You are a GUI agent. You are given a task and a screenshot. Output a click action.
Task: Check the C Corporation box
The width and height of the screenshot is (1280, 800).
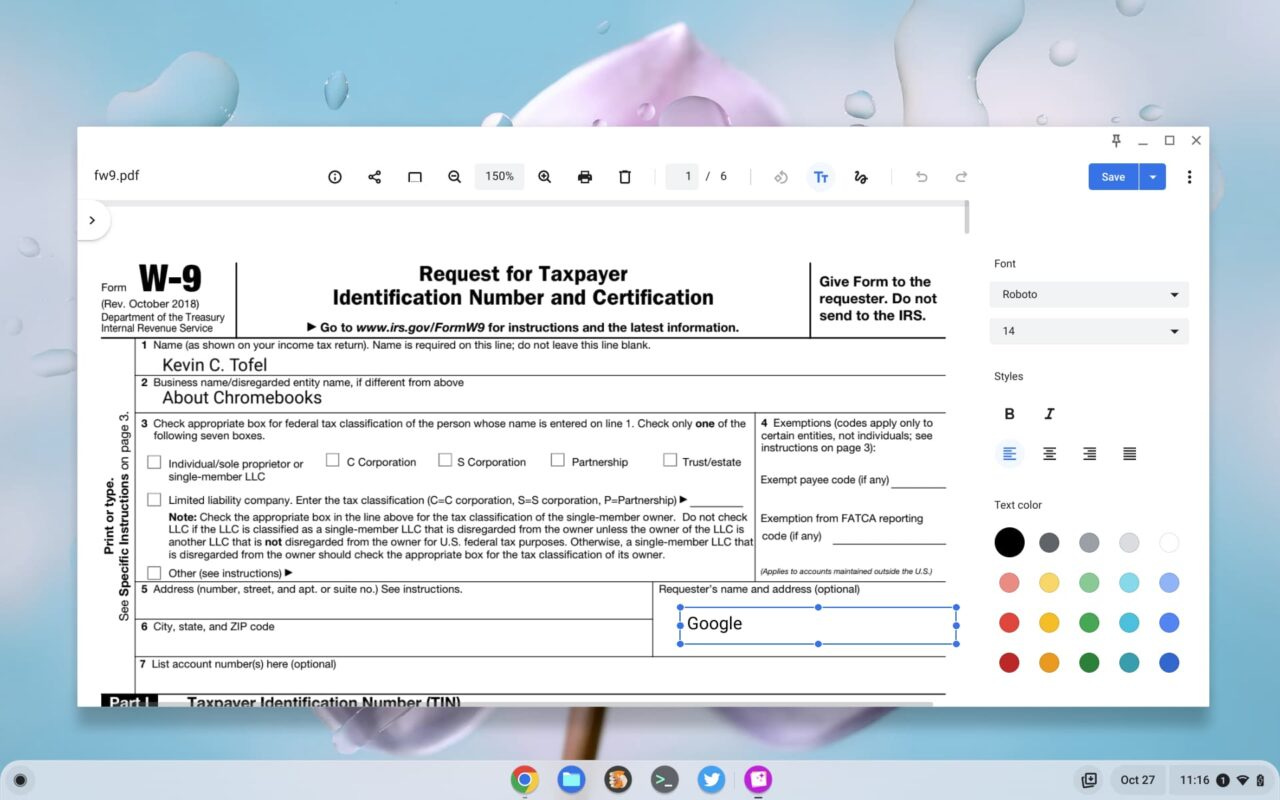[333, 460]
